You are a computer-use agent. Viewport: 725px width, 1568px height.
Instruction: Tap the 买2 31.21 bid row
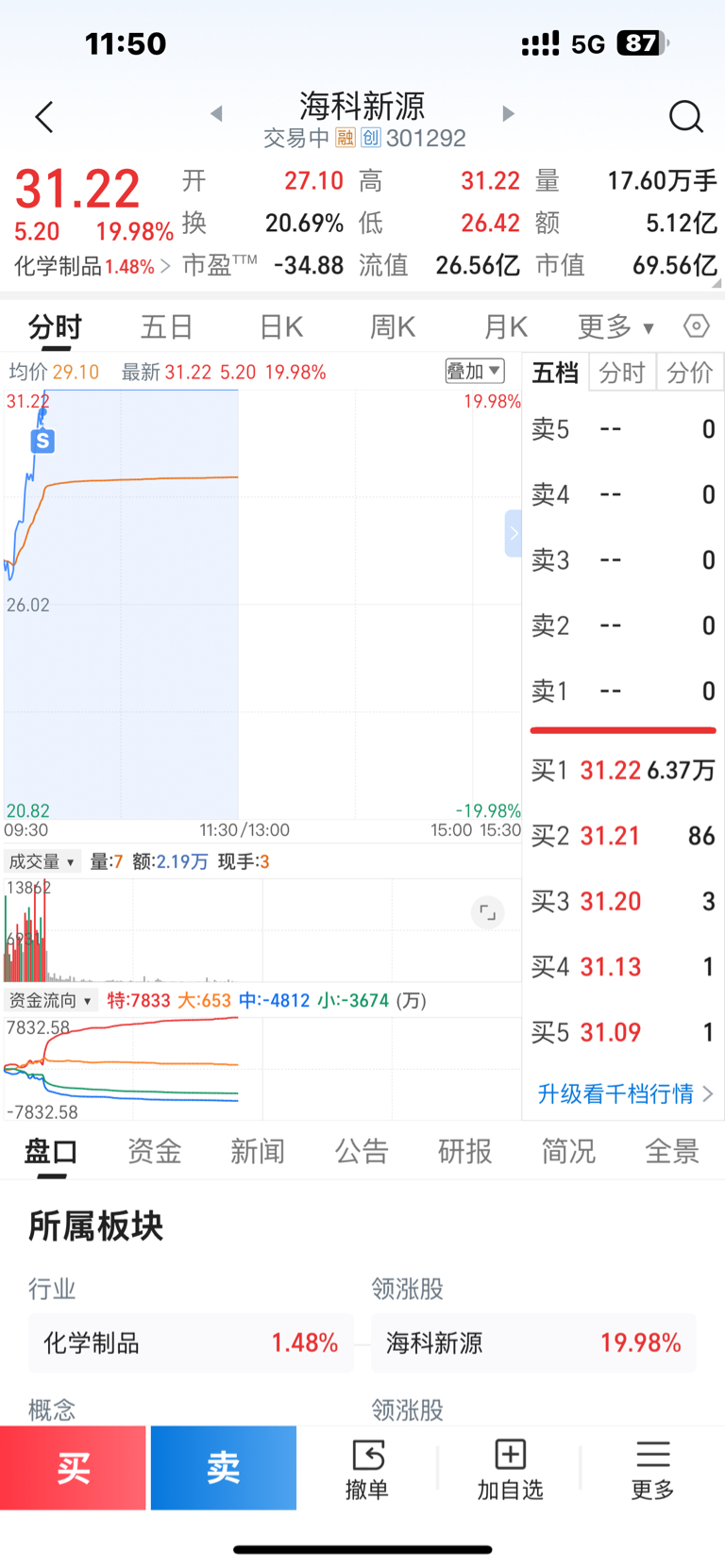pos(623,836)
